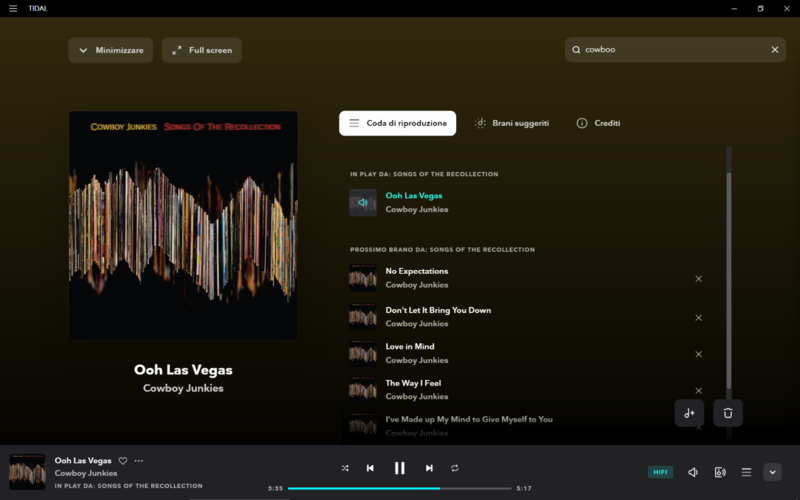Collapse the now playing view chevron
This screenshot has width=800, height=500.
pos(772,472)
